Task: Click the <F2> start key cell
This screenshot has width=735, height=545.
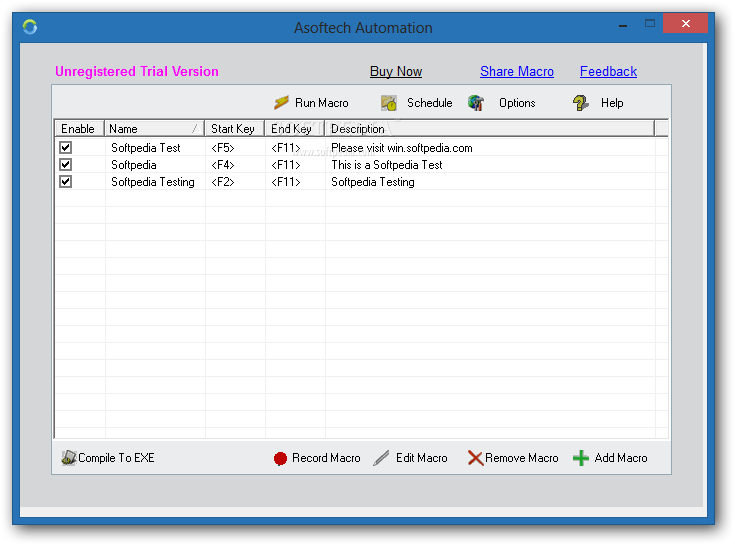Action: (222, 182)
